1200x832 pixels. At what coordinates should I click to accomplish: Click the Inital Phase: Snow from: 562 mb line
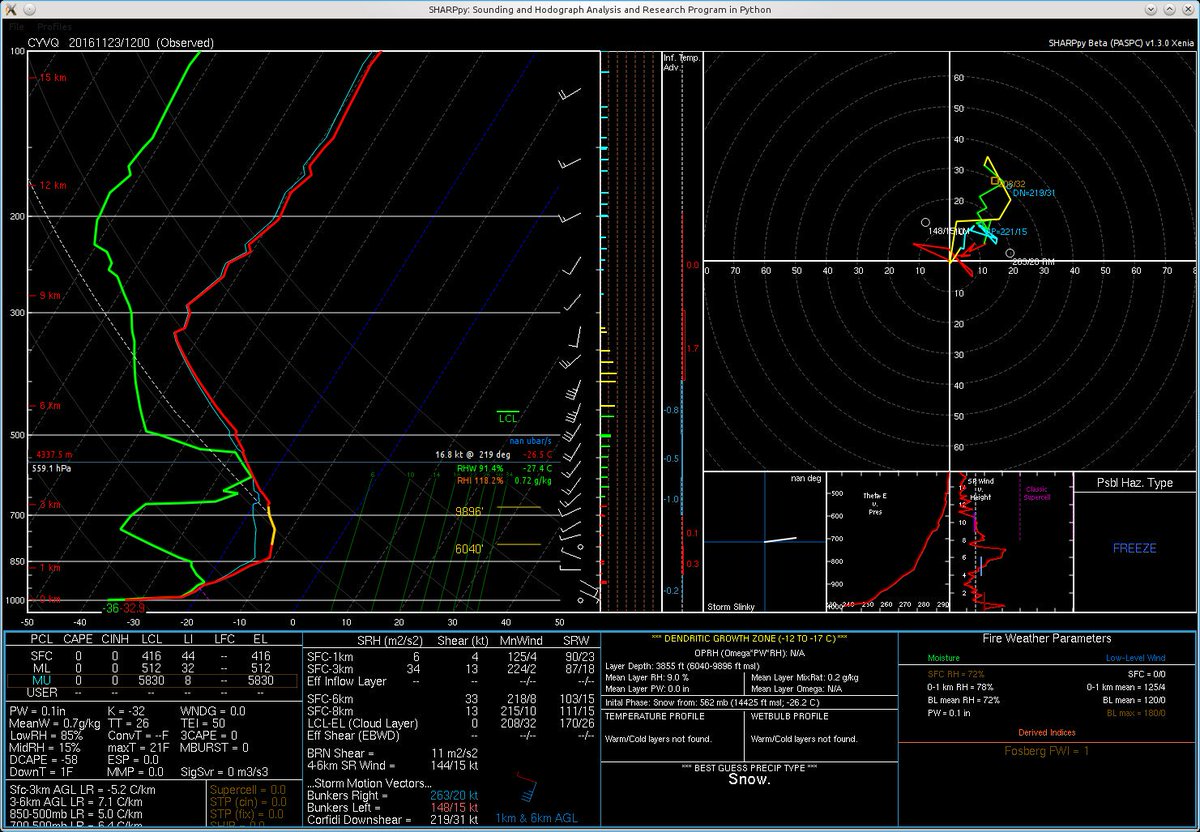[x=712, y=702]
